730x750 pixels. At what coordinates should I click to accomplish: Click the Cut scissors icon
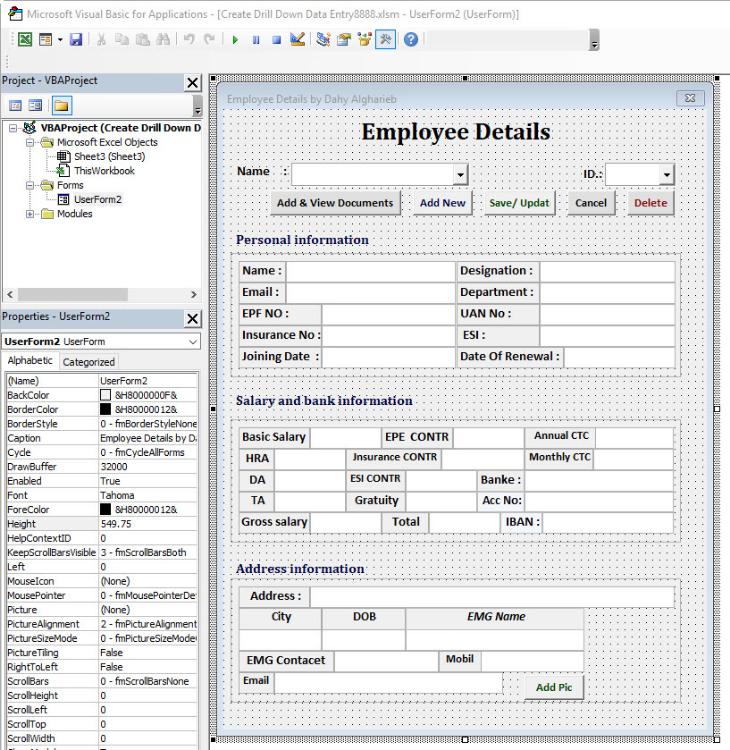click(101, 39)
